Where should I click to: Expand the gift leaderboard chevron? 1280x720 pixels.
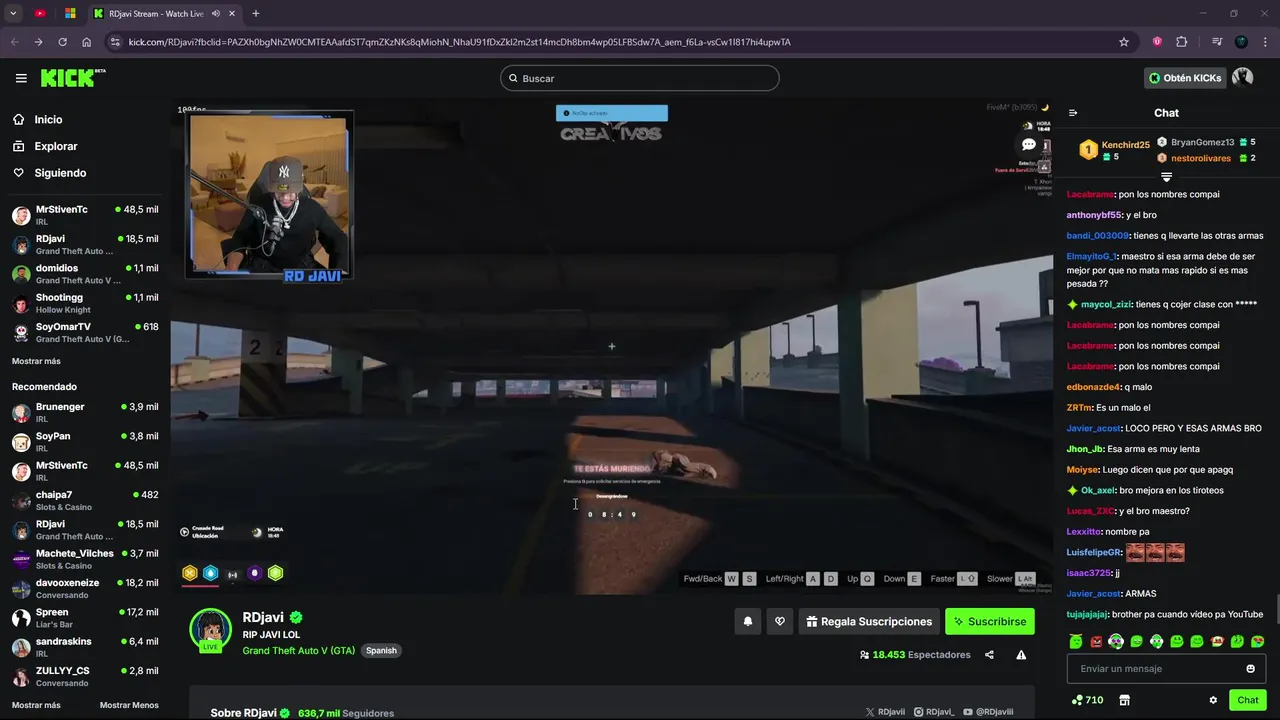pos(1166,177)
